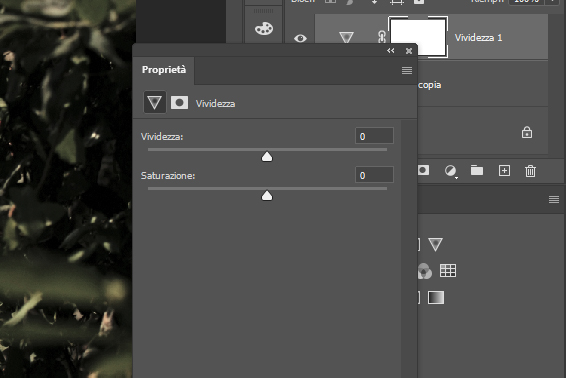Image resolution: width=566 pixels, height=378 pixels.
Task: Select the layer ending in copia
Action: 483,85
